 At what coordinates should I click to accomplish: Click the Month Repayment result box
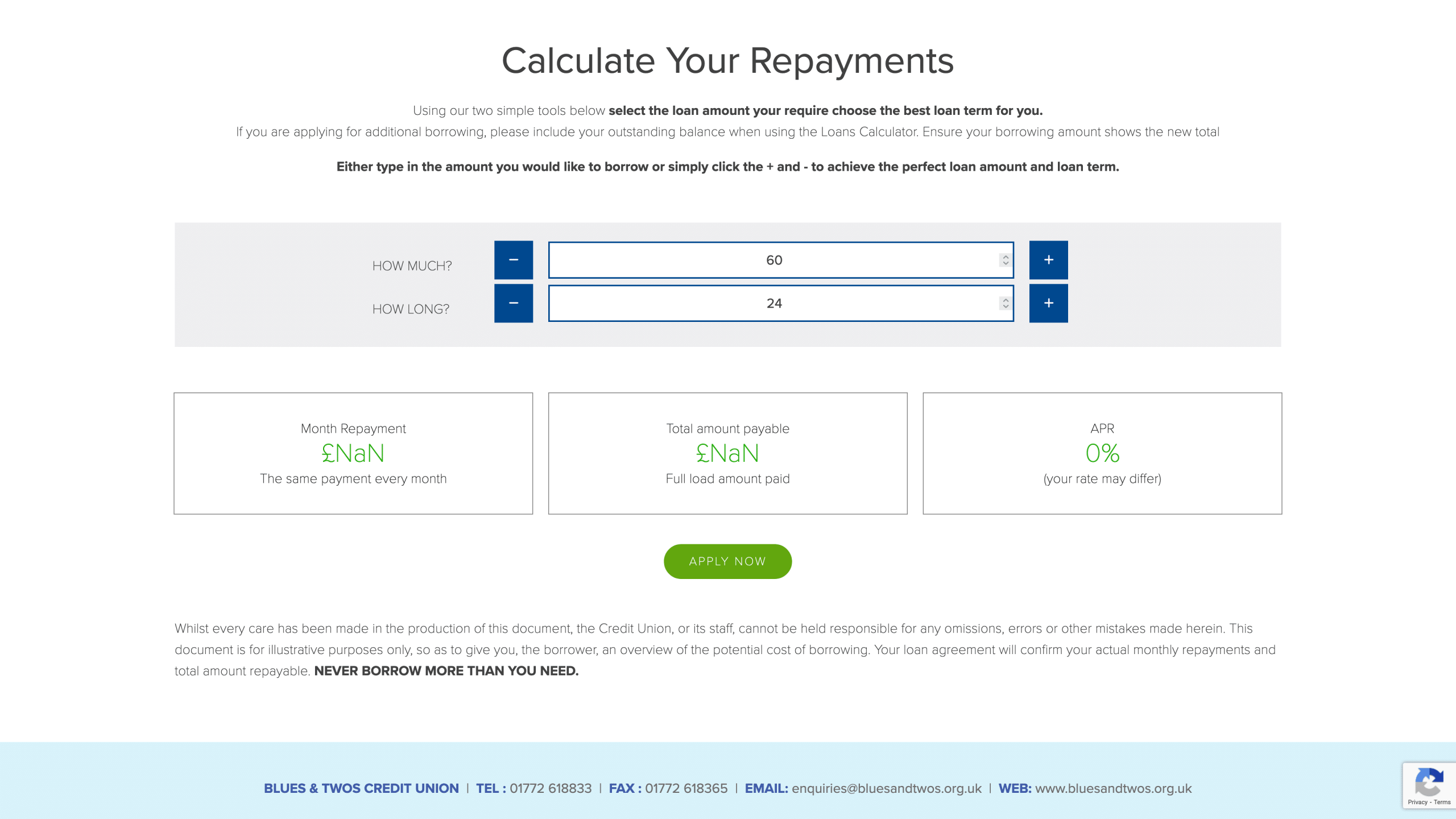pyautogui.click(x=353, y=453)
